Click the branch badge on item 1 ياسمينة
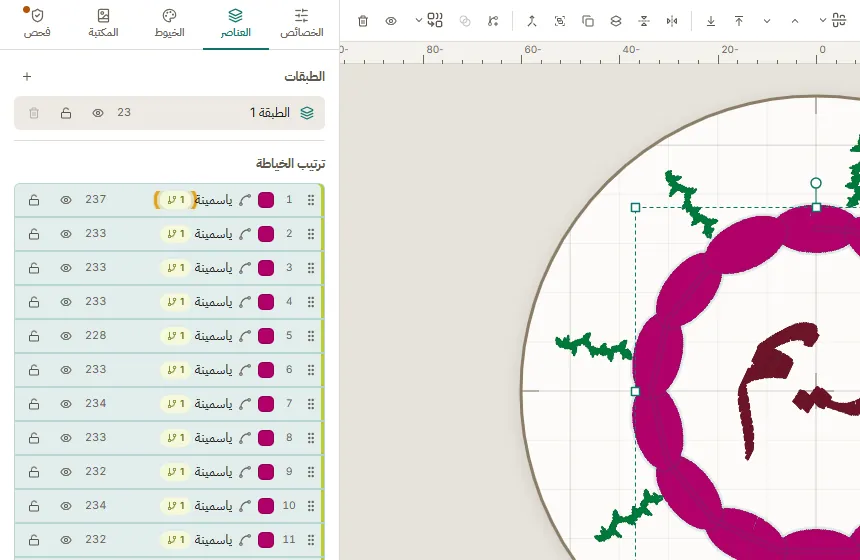Viewport: 860px width, 560px height. tap(176, 200)
